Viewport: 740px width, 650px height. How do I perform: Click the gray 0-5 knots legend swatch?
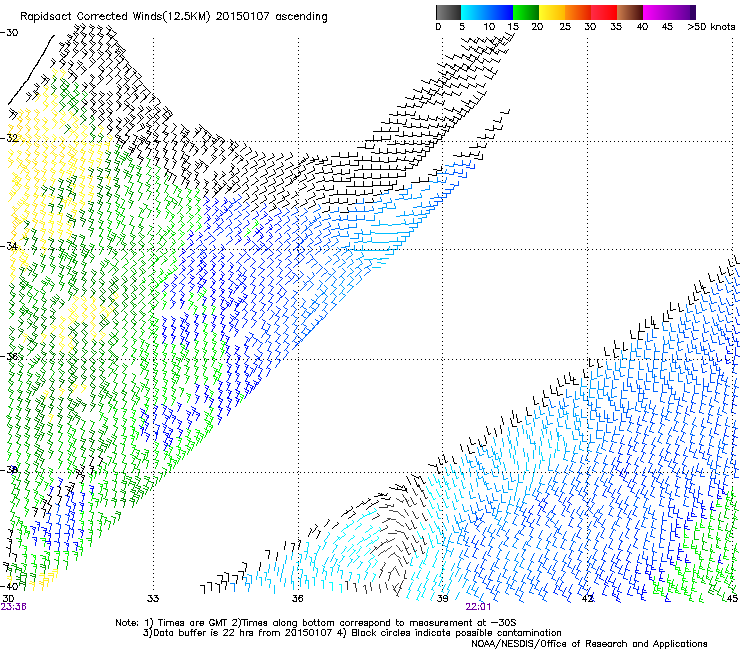coord(448,12)
